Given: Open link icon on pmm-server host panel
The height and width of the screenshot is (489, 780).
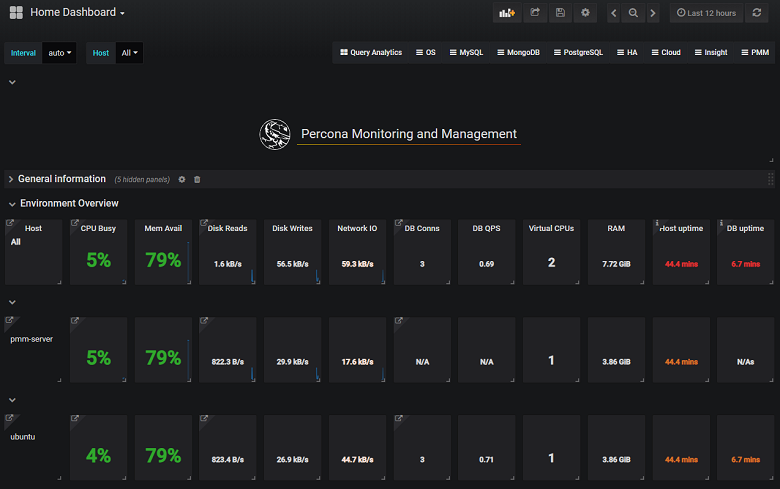Looking at the screenshot, I should [9, 320].
